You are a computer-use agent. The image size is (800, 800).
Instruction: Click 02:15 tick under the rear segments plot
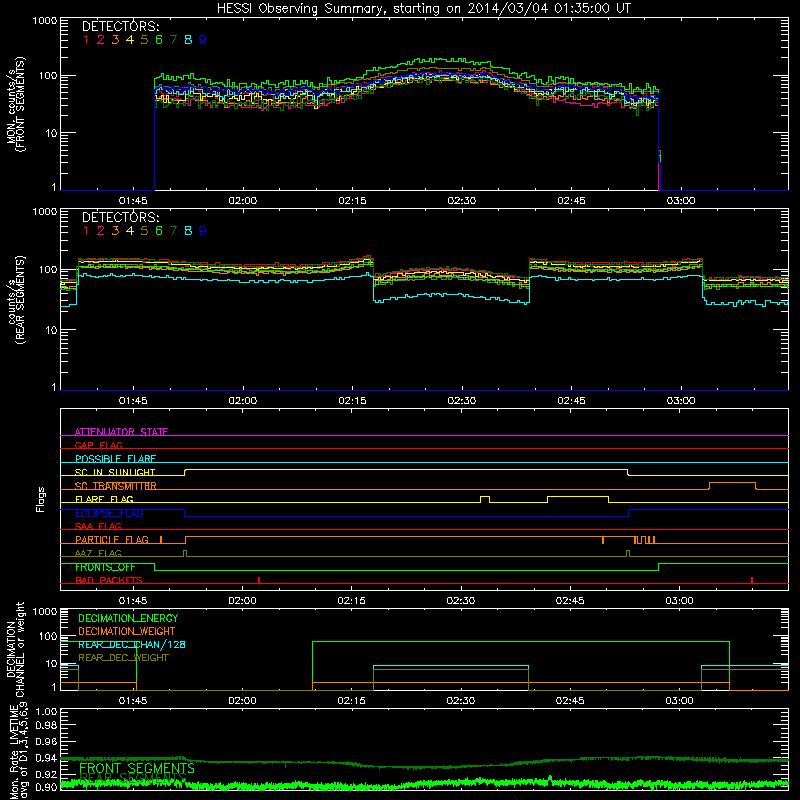[352, 401]
